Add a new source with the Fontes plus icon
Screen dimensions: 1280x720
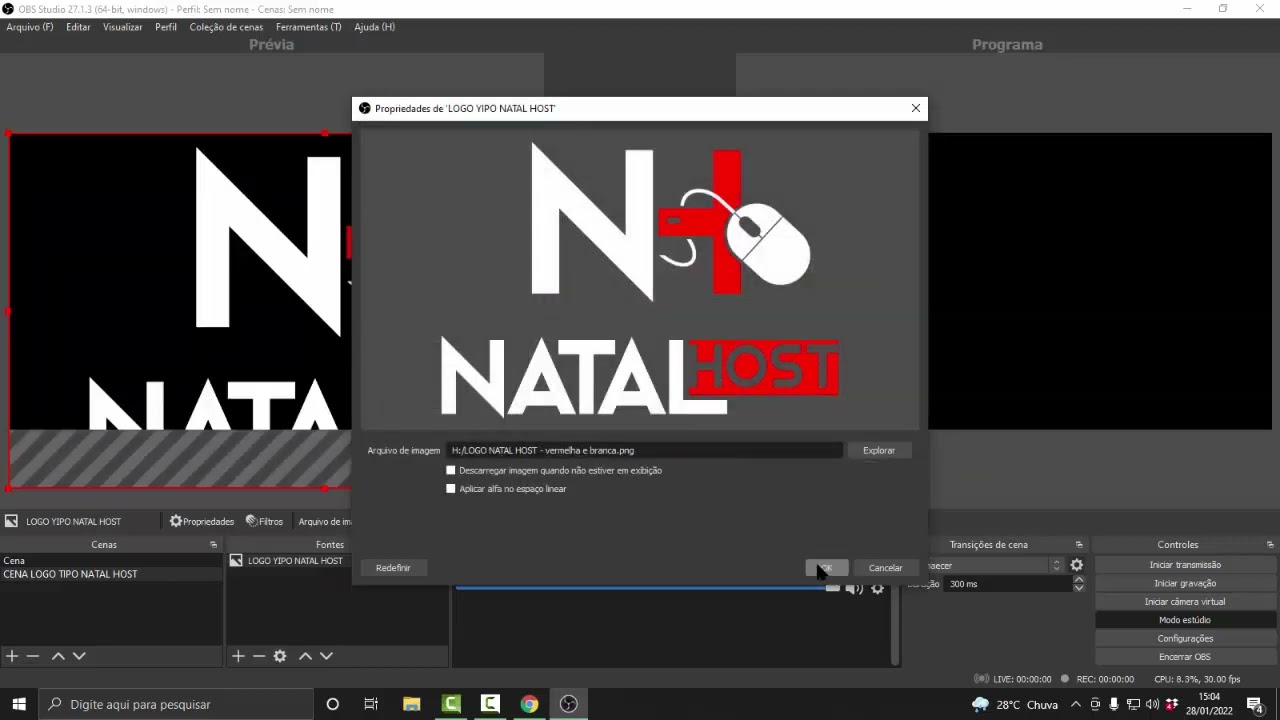[x=238, y=656]
